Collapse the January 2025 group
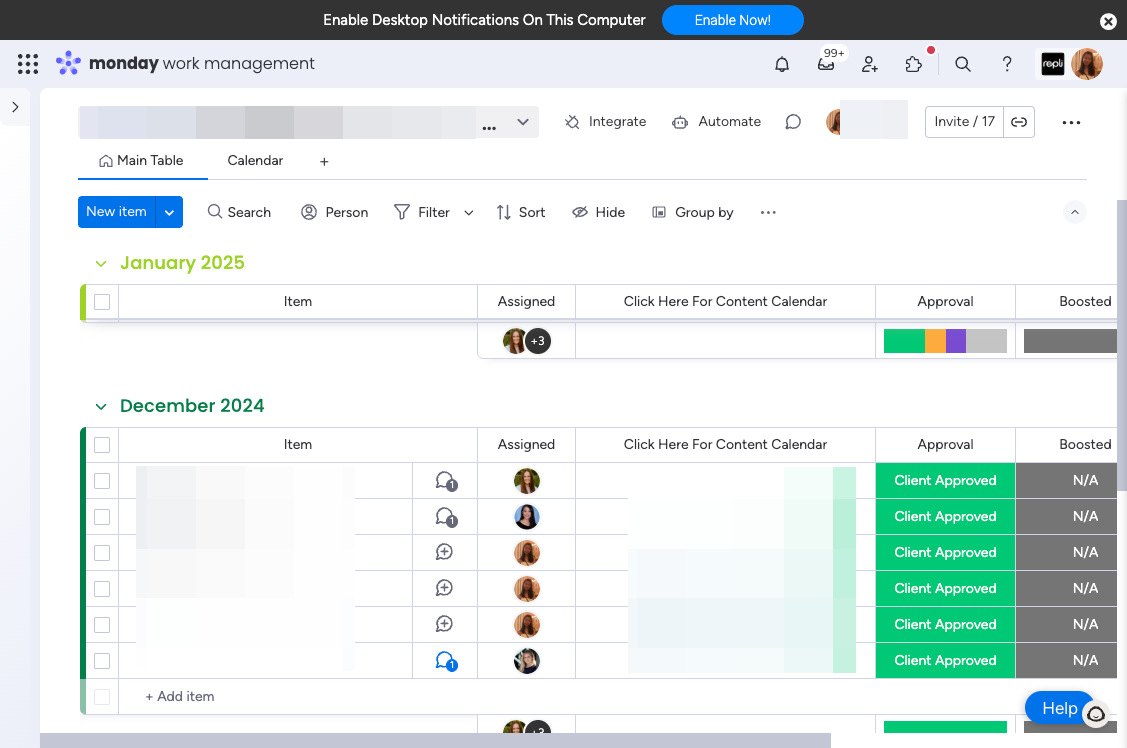The height and width of the screenshot is (748, 1127). [101, 264]
